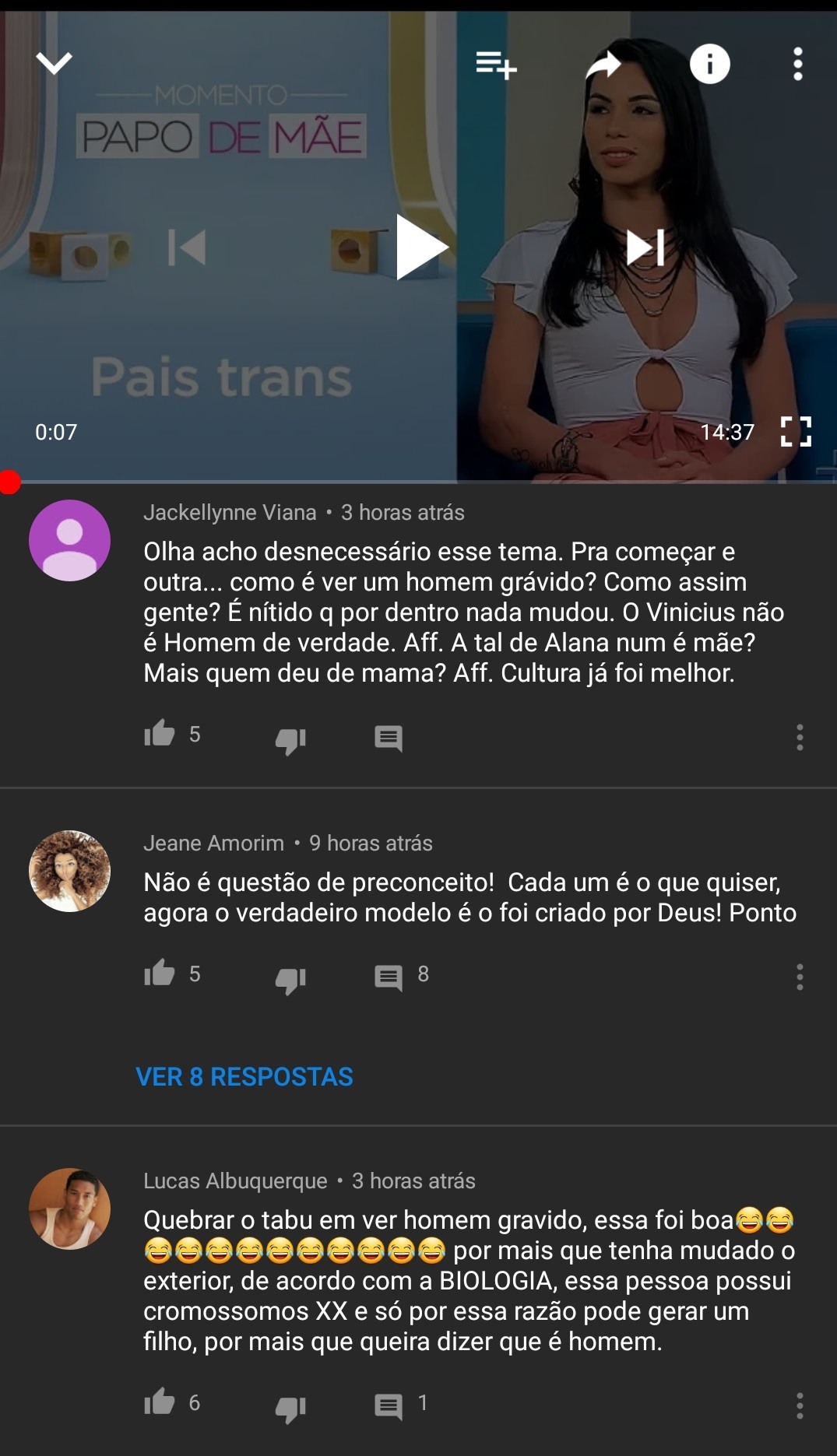
Task: Share the video using arrow icon
Action: click(603, 65)
